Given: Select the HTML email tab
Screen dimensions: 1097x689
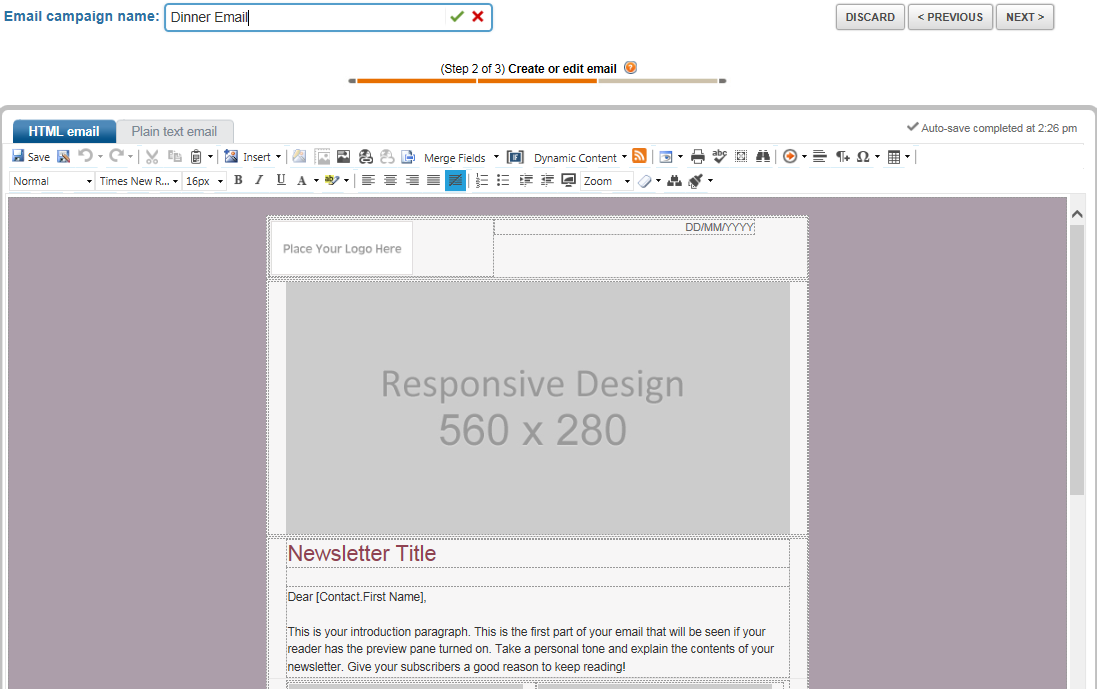Looking at the screenshot, I should (64, 131).
